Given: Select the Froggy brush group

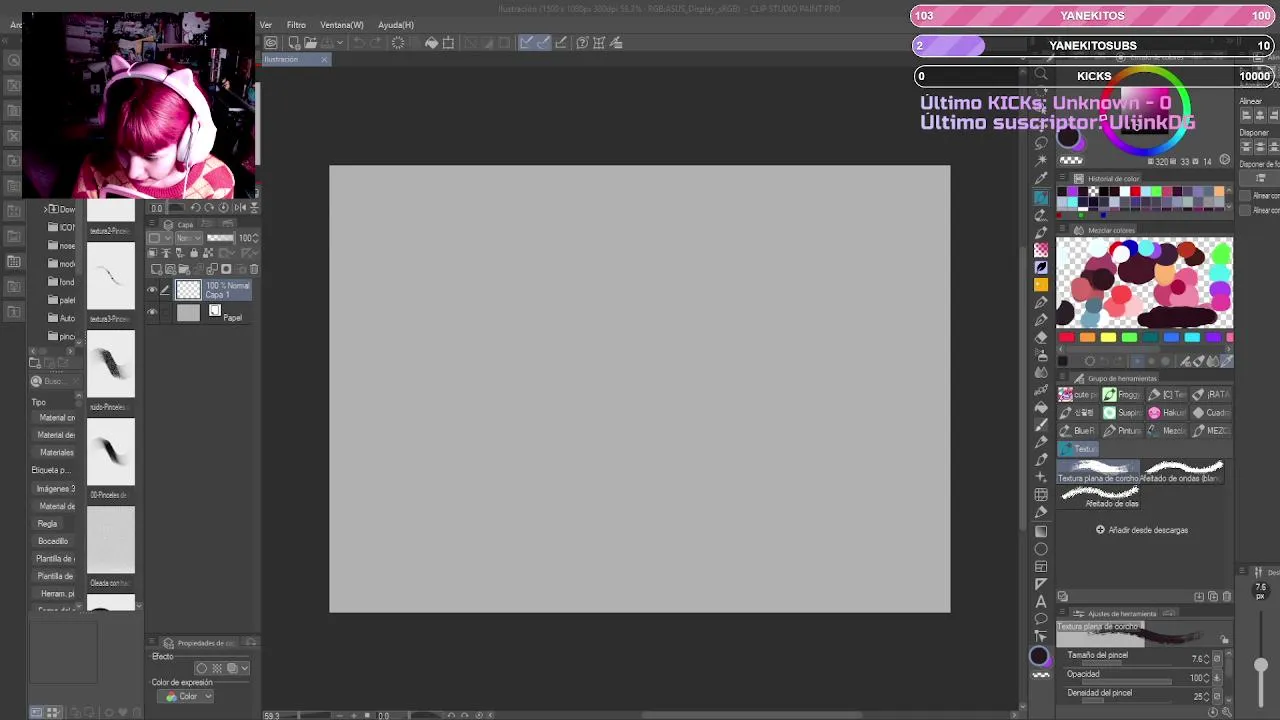Looking at the screenshot, I should 1122,395.
